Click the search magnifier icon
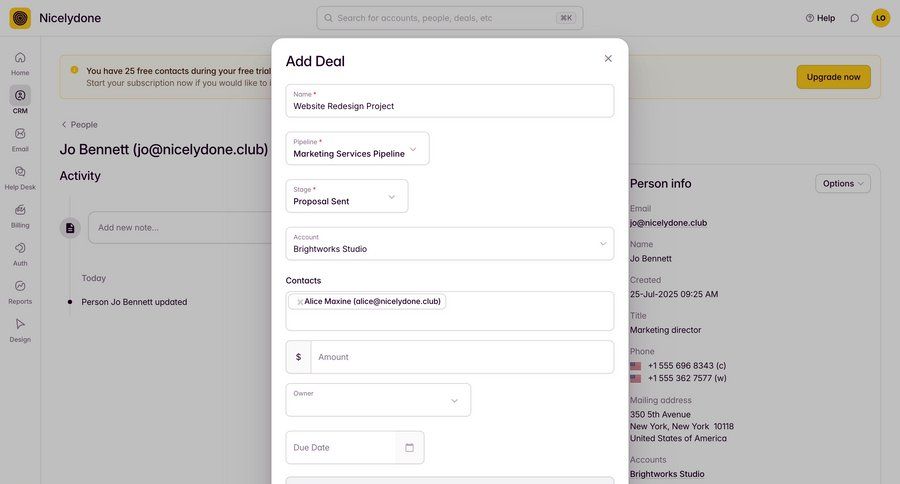Image resolution: width=900 pixels, height=484 pixels. click(x=328, y=18)
